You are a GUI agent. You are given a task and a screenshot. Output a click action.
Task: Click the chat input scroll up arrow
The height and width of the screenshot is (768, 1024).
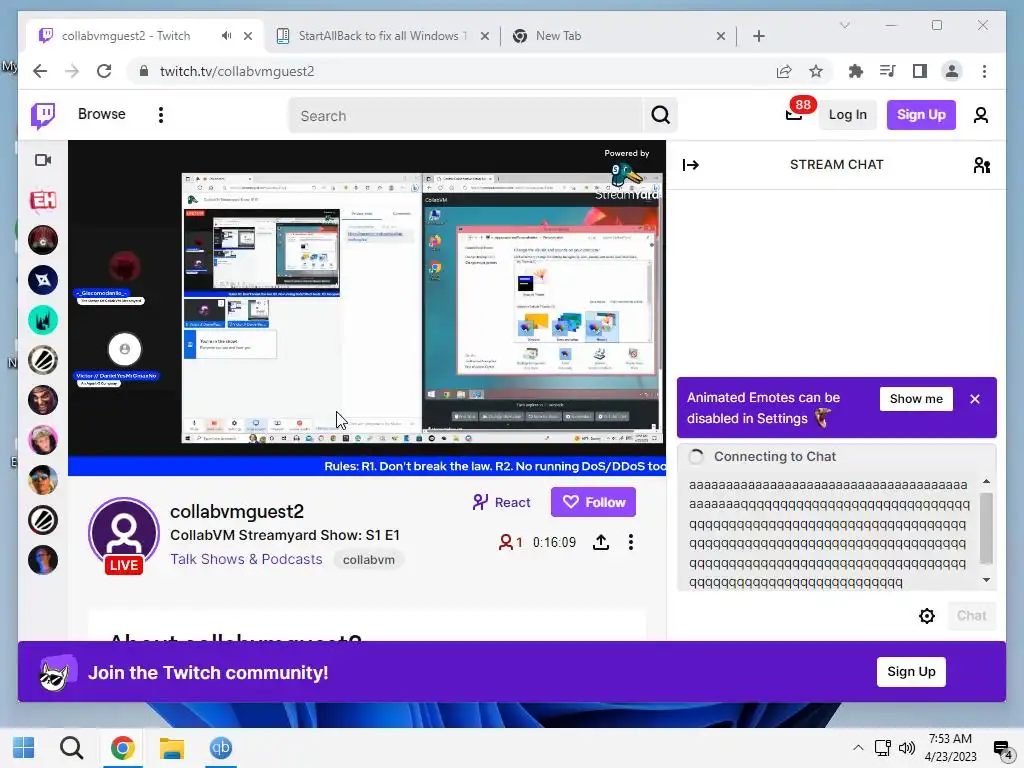pyautogui.click(x=986, y=481)
